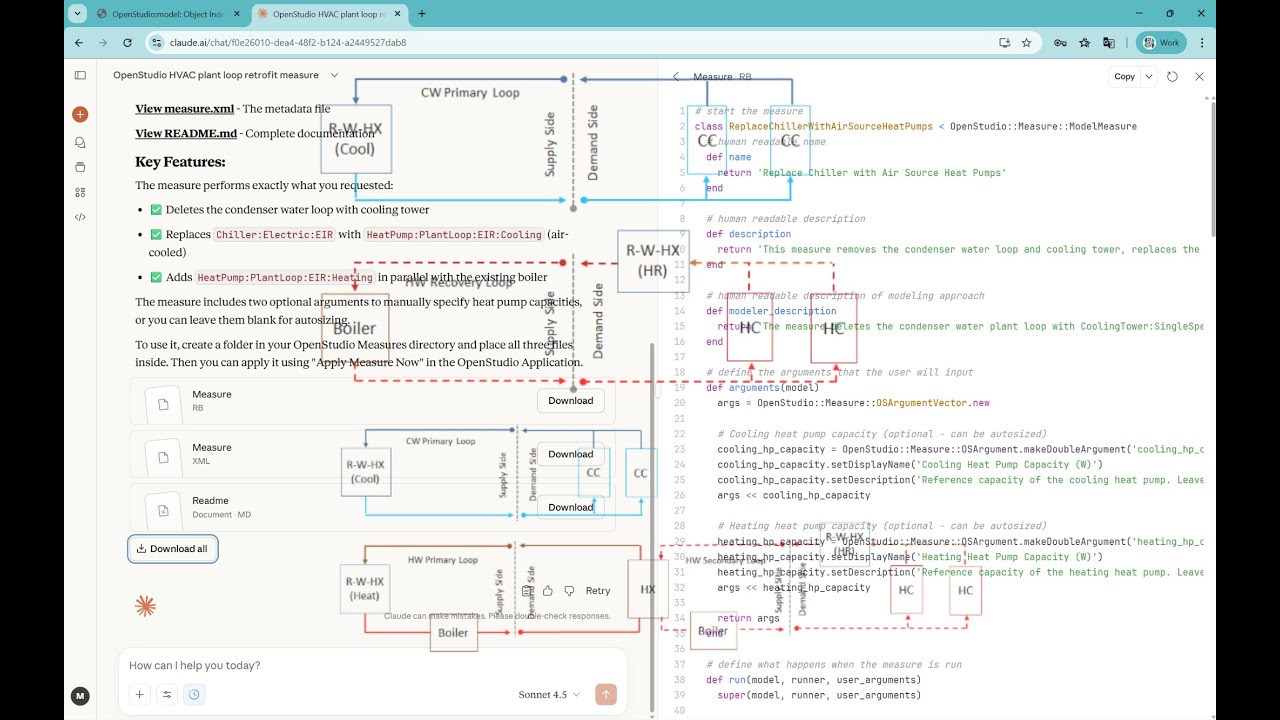1280x720 pixels.
Task: Open the Sonnet 4.5 model selector
Action: point(549,695)
